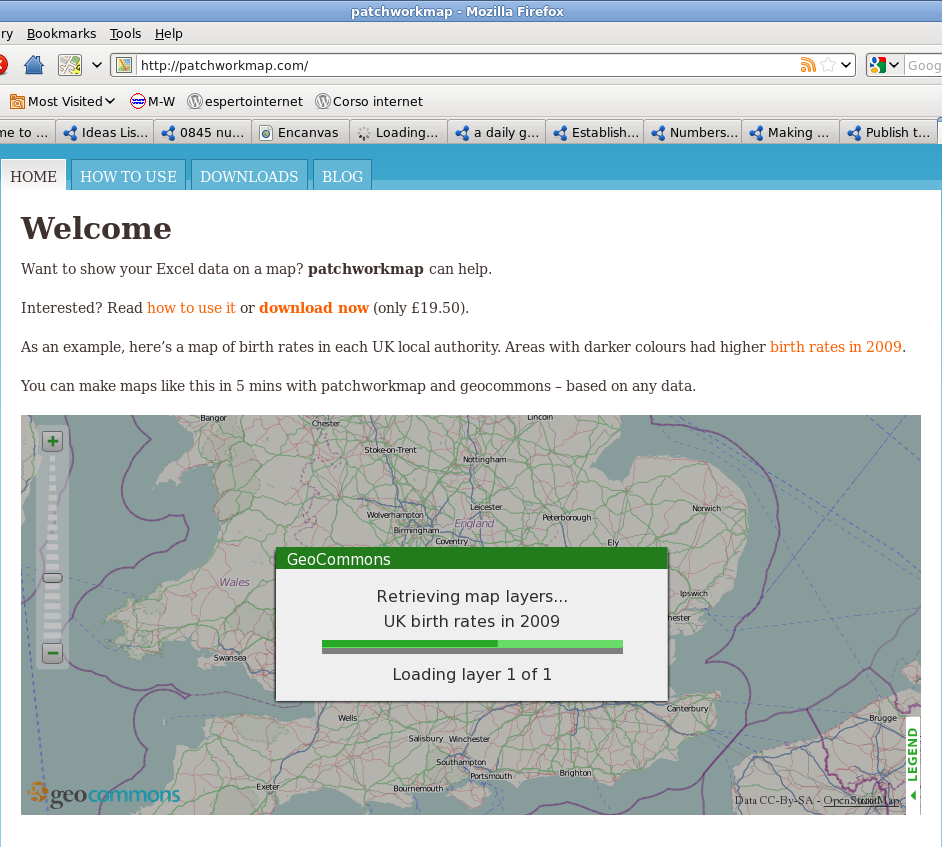Open the Corso internet bookmark
Viewport: 942px width, 847px height.
369,102
